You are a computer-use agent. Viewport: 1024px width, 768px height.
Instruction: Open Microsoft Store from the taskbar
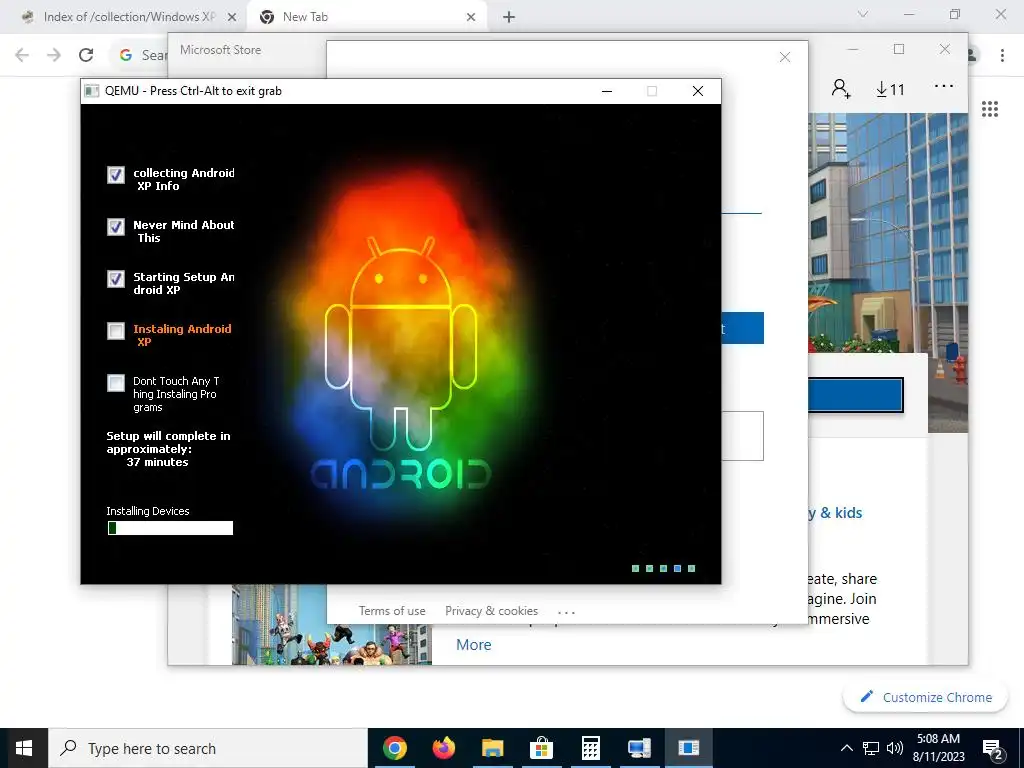(541, 748)
